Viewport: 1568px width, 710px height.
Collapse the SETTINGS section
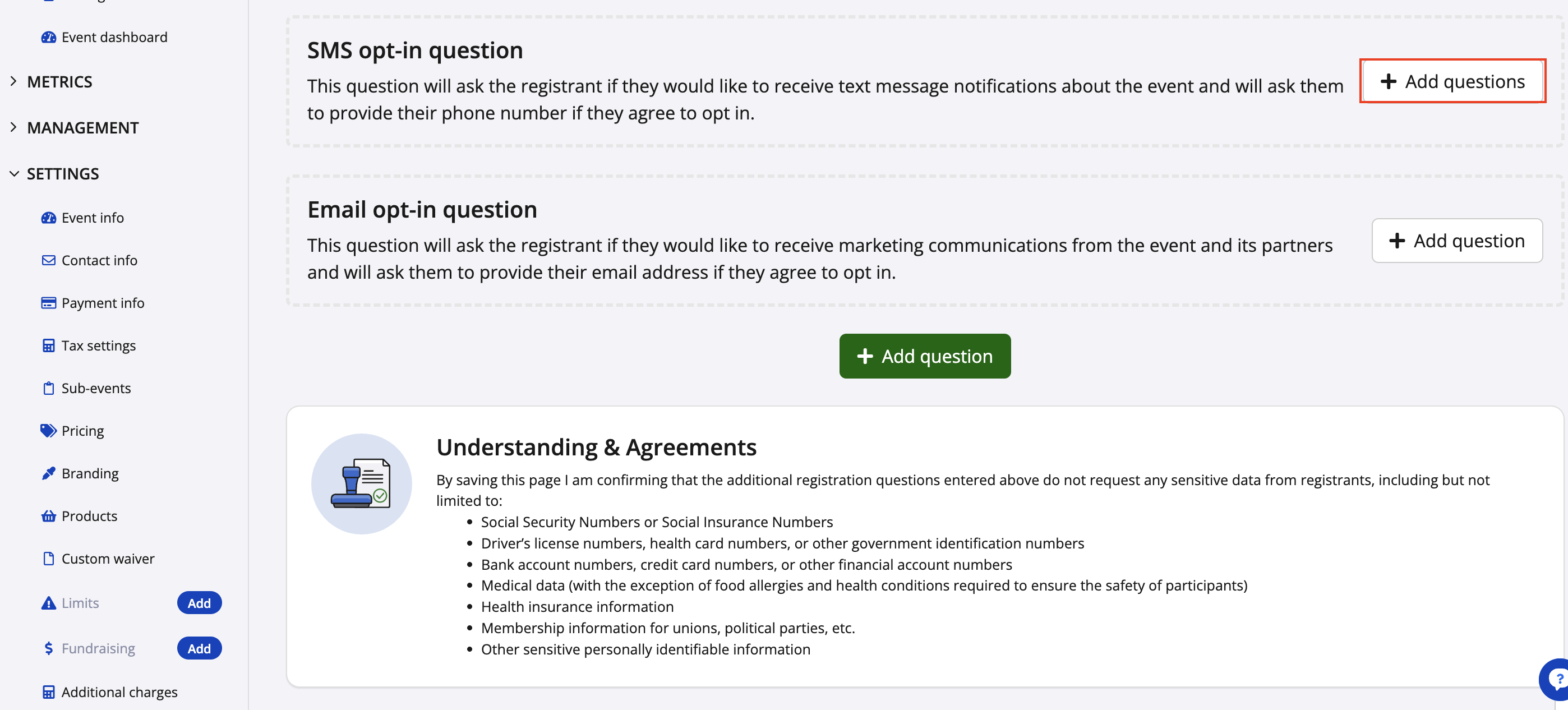tap(62, 174)
